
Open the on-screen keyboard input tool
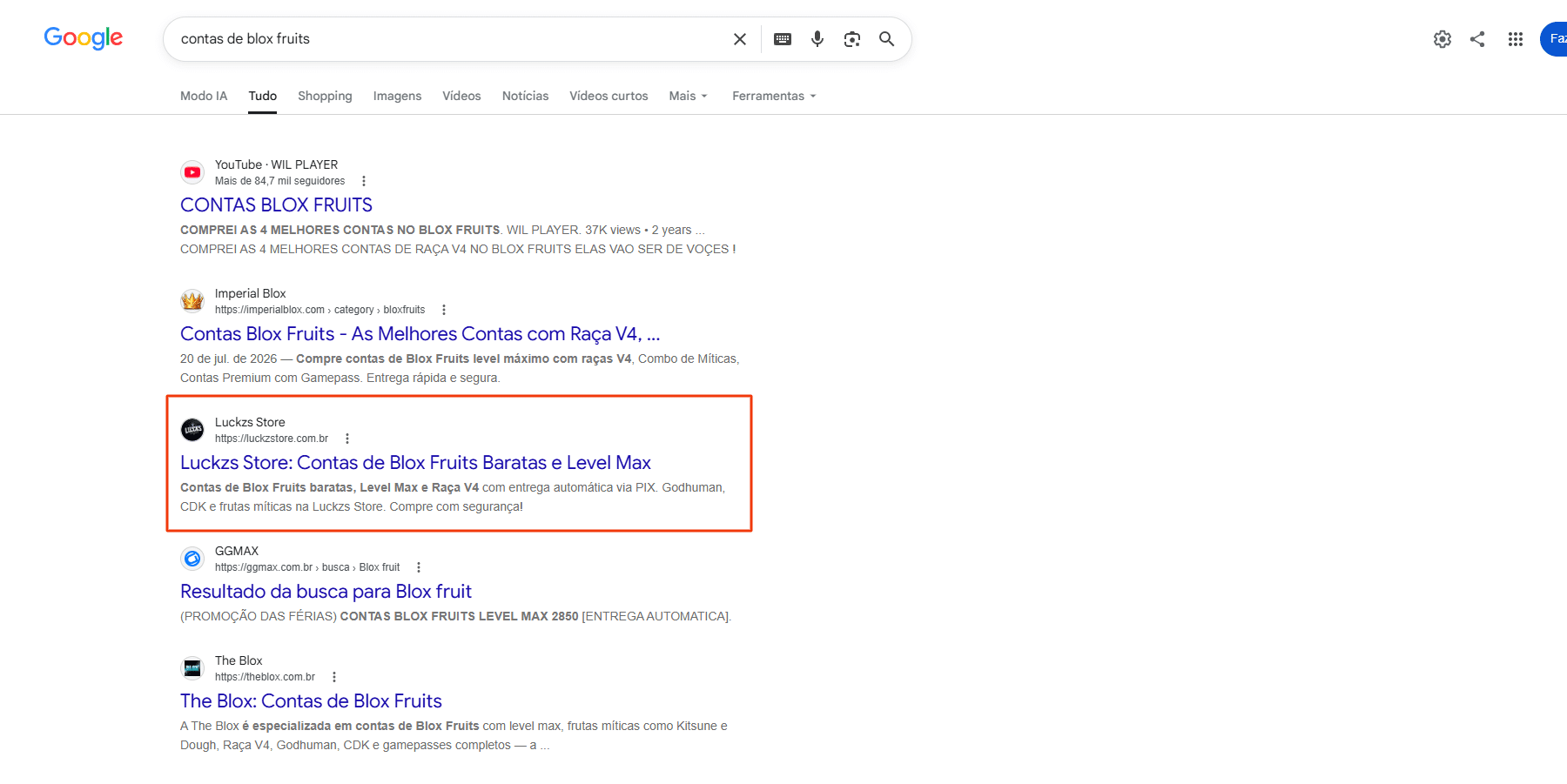(x=783, y=39)
